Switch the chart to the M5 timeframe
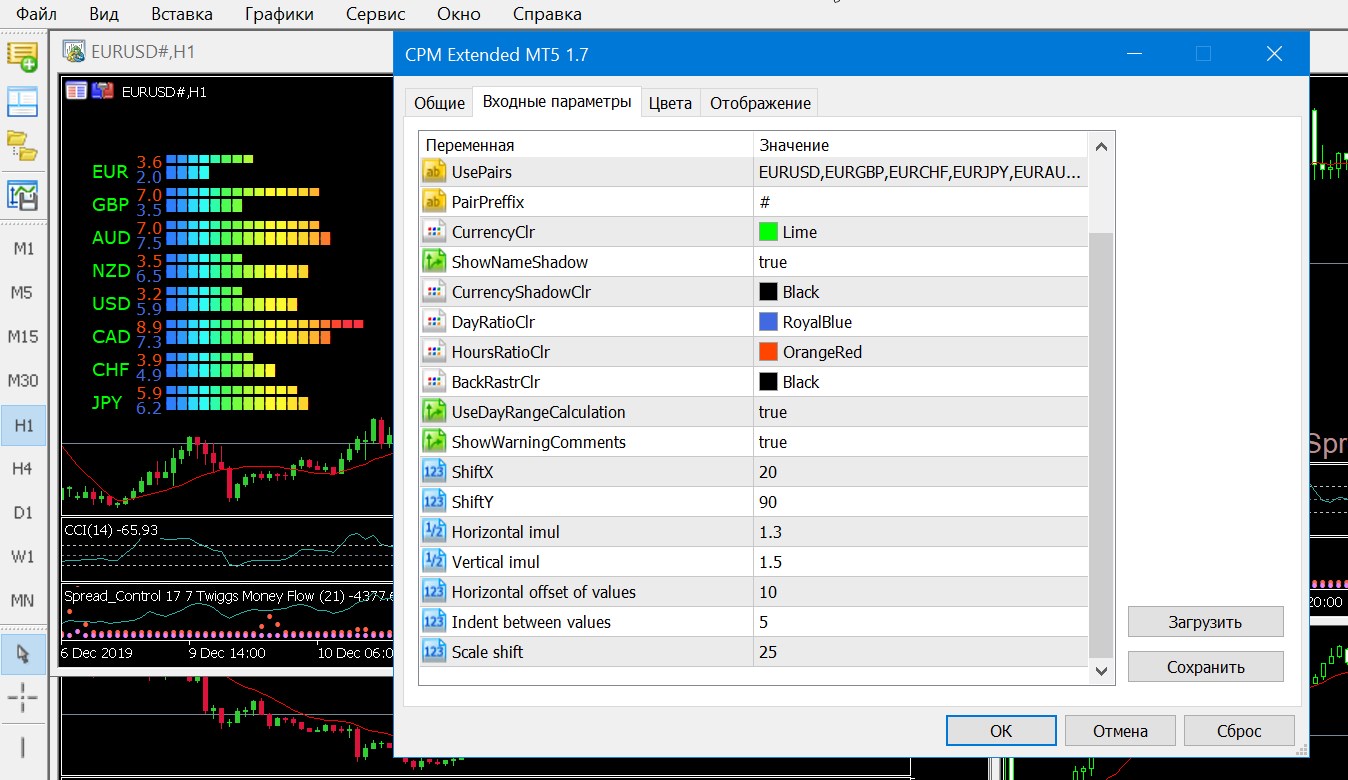This screenshot has height=780, width=1348. pyautogui.click(x=23, y=293)
